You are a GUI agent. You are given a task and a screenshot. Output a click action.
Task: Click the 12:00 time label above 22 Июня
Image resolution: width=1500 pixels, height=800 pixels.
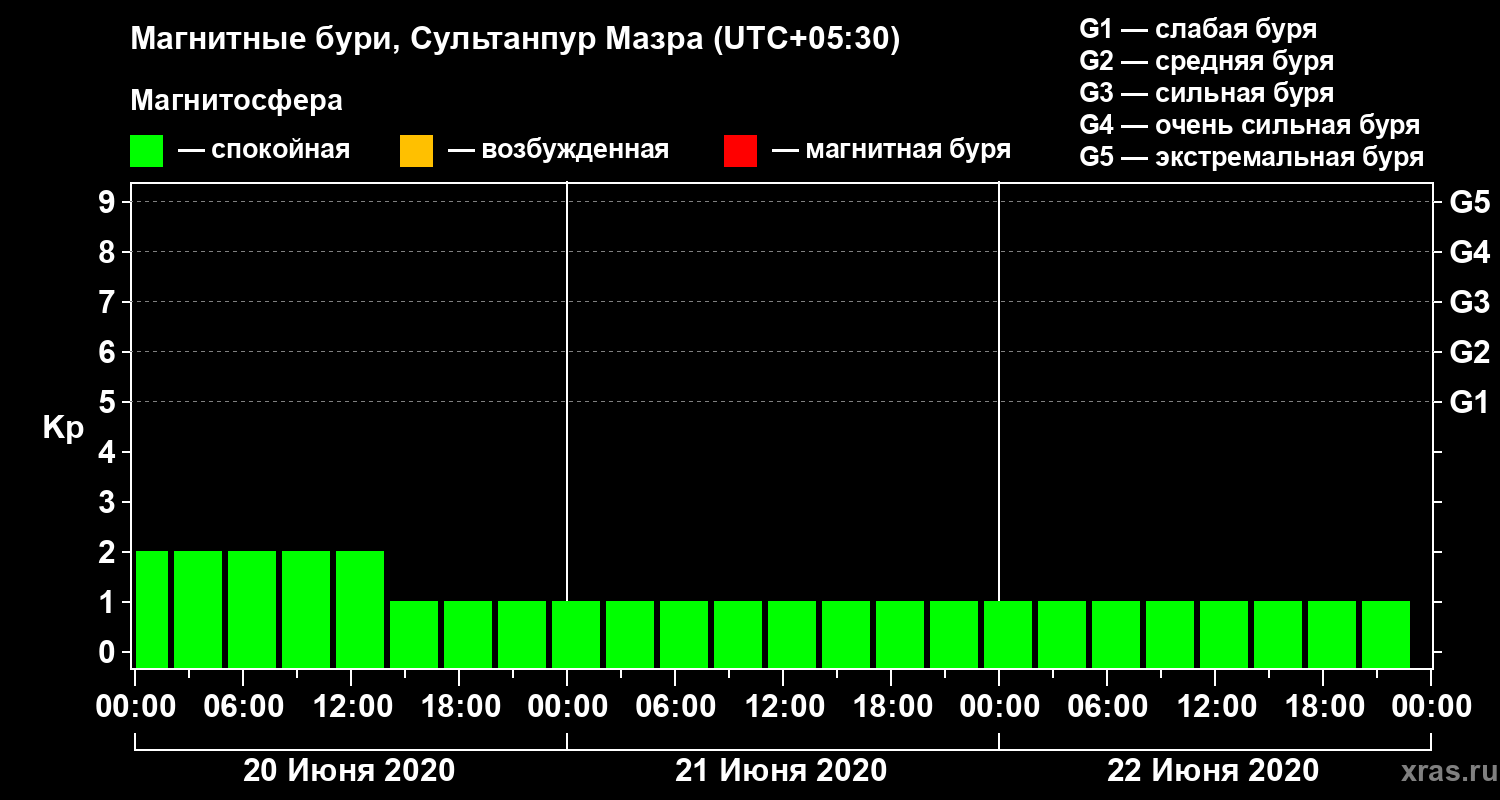(x=1216, y=707)
